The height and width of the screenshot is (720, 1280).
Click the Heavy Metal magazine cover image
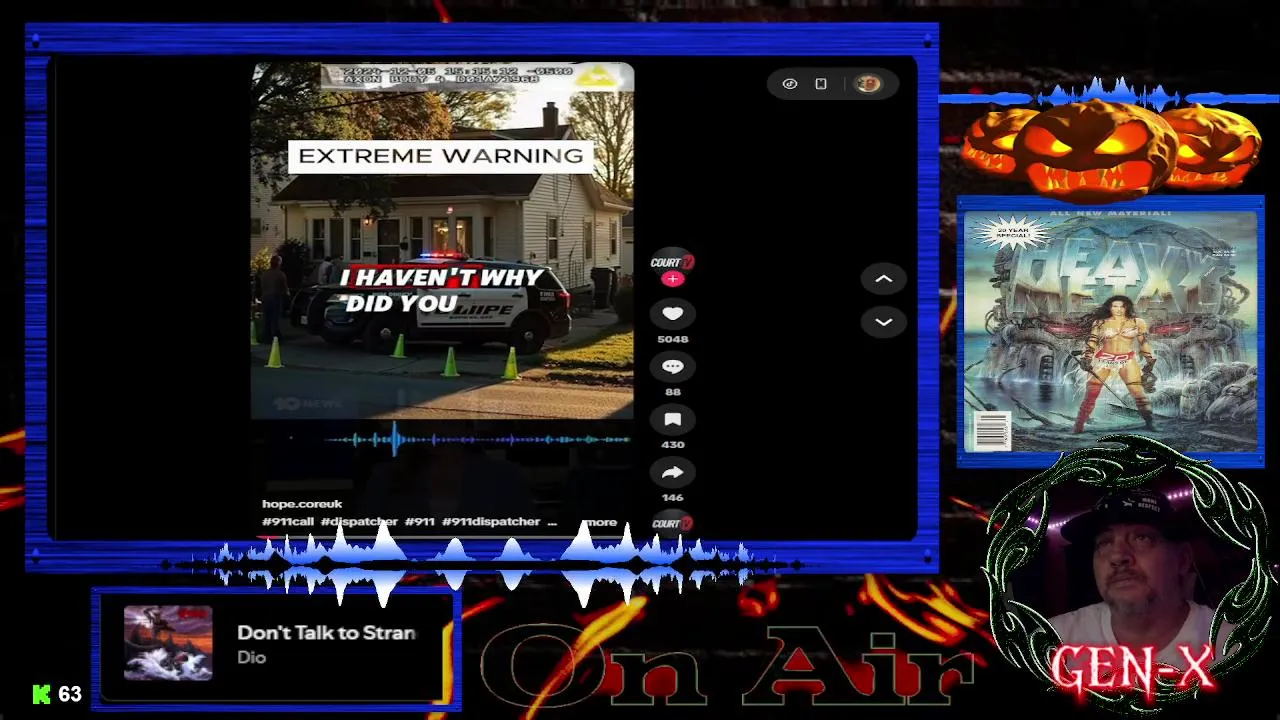(x=1110, y=331)
